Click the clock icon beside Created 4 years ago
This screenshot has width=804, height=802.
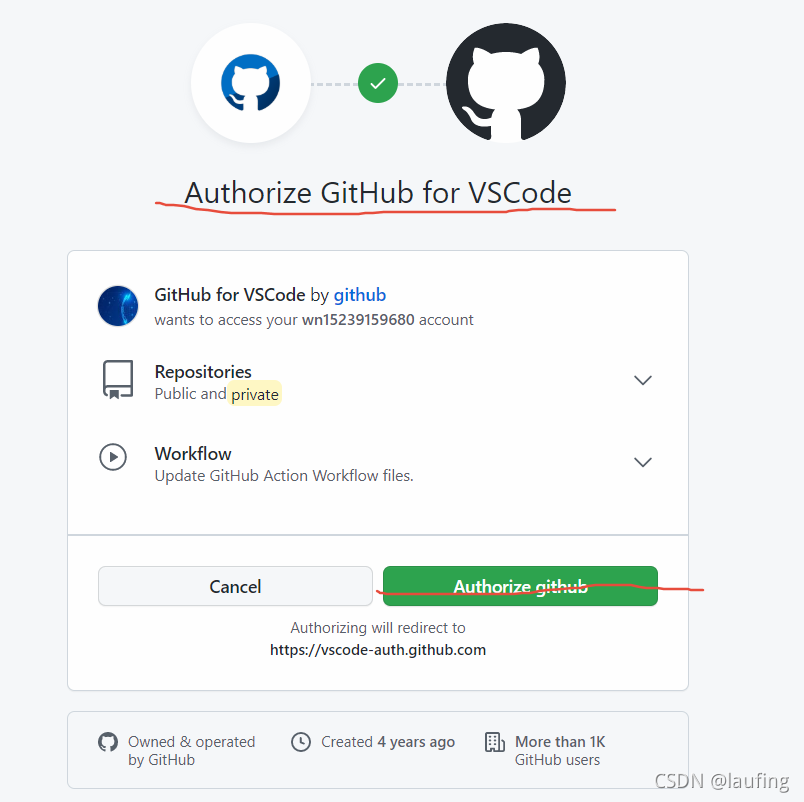(301, 742)
